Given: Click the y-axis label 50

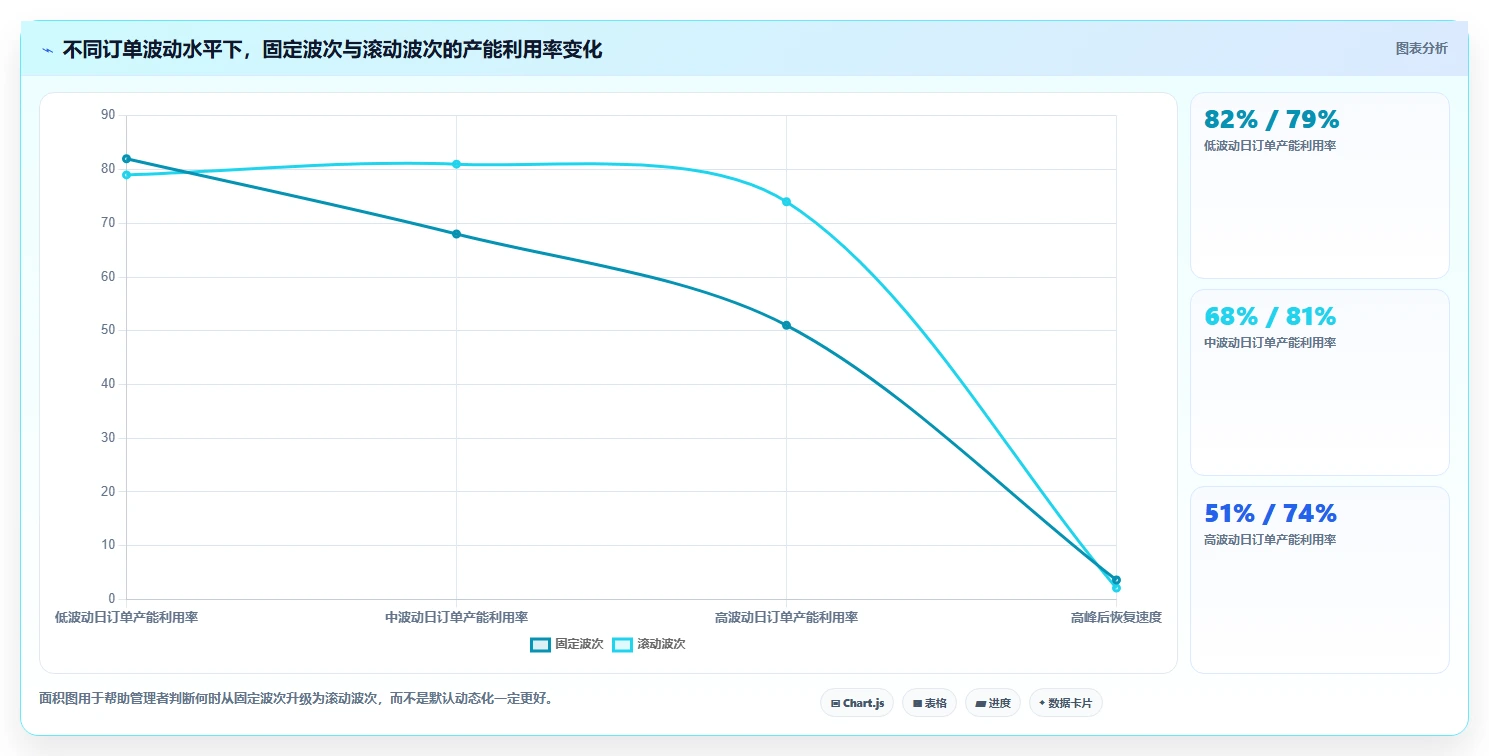Looking at the screenshot, I should click(x=108, y=330).
